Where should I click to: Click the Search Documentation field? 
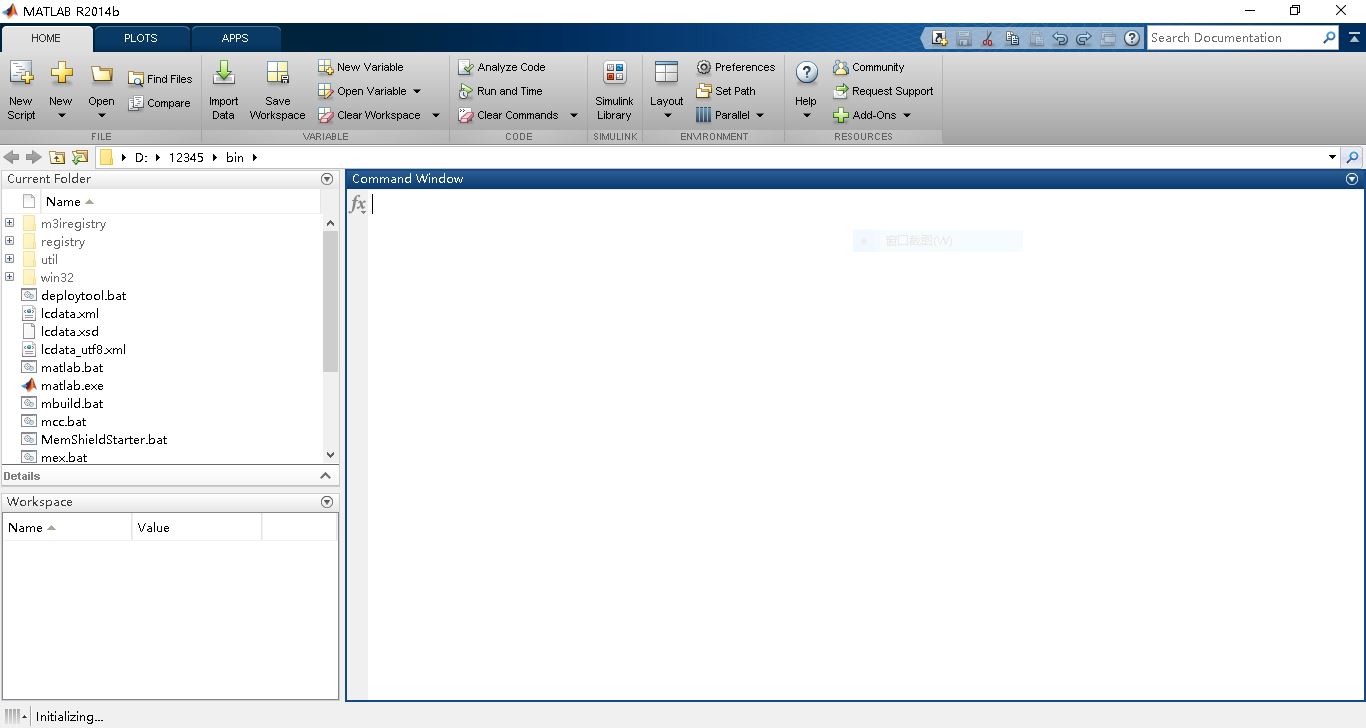pyautogui.click(x=1234, y=38)
